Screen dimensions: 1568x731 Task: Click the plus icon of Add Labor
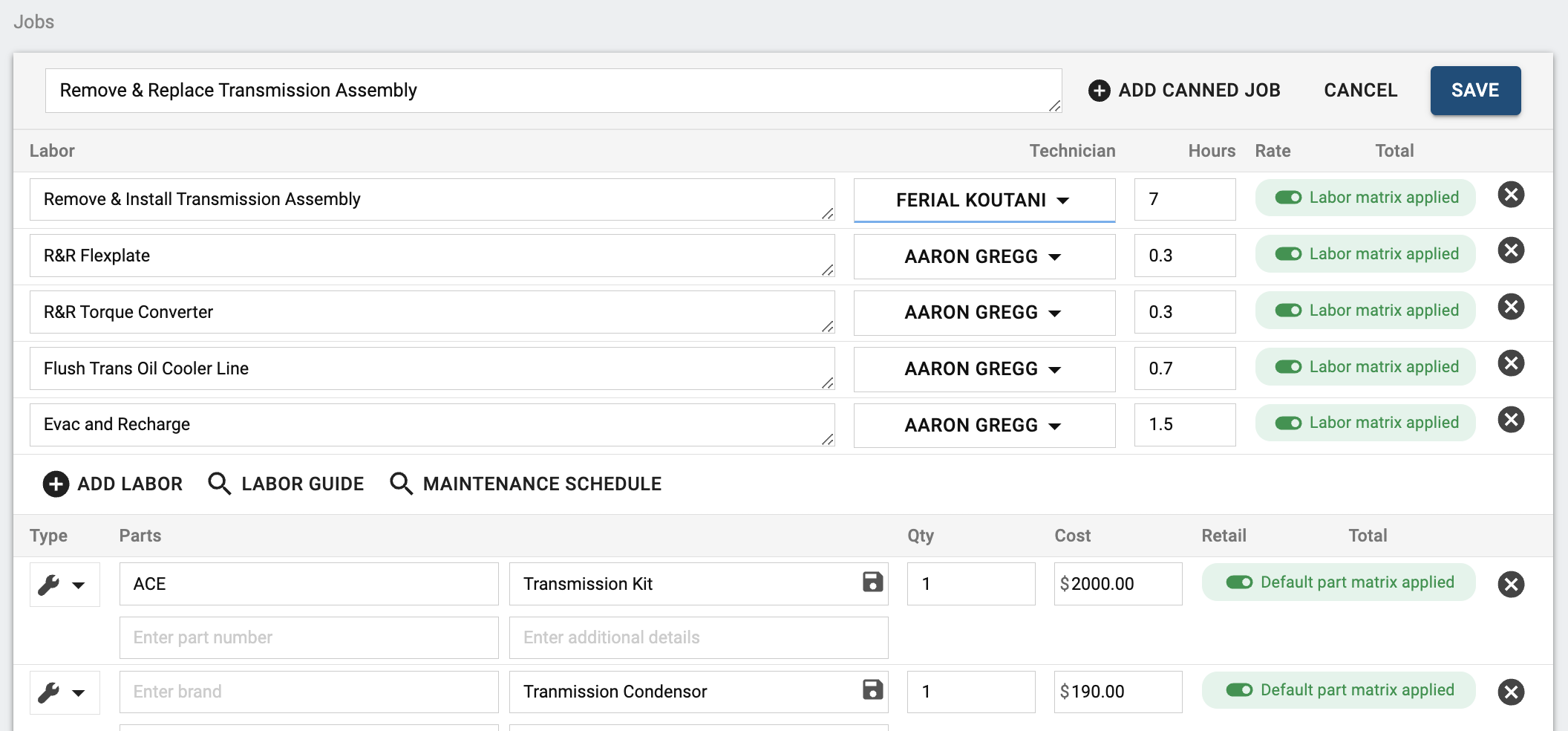click(56, 484)
